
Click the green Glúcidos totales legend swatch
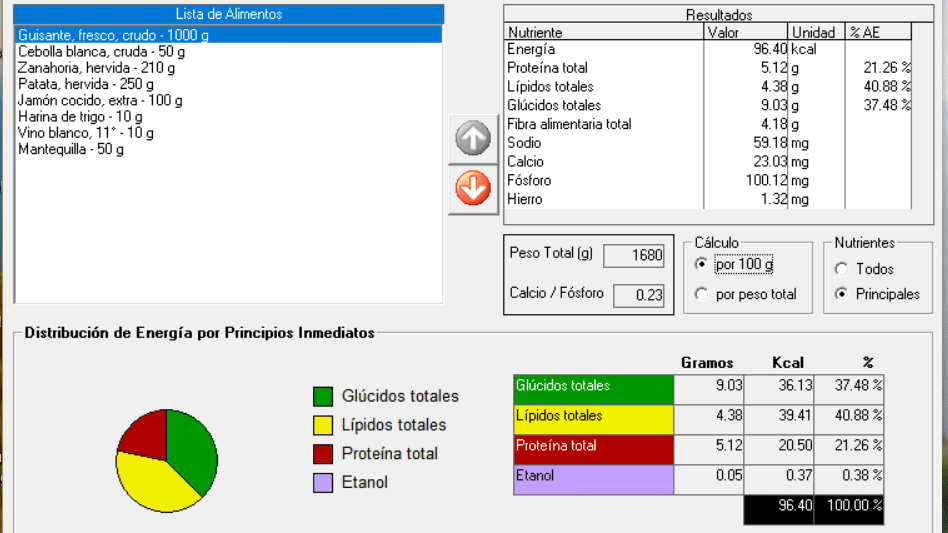[322, 396]
